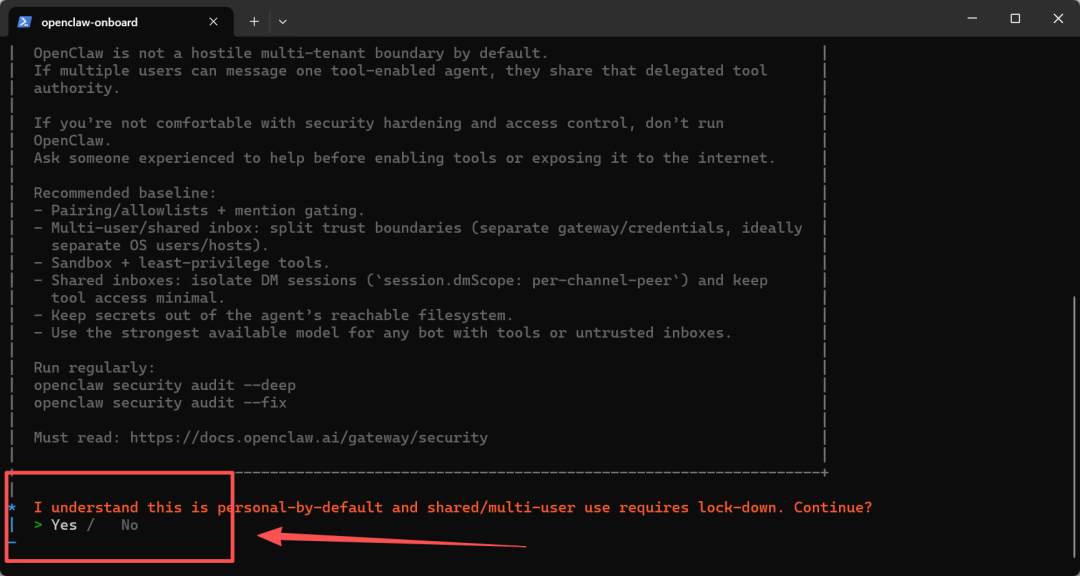Click the PowerShell icon on the tab

25,21
